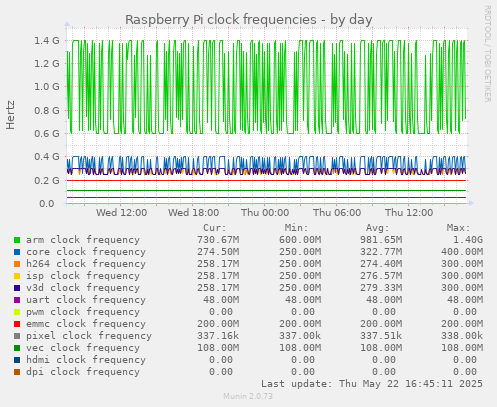Viewport: 497px width, 407px height.
Task: Click the pixel average value 337.51k
Action: (x=381, y=336)
